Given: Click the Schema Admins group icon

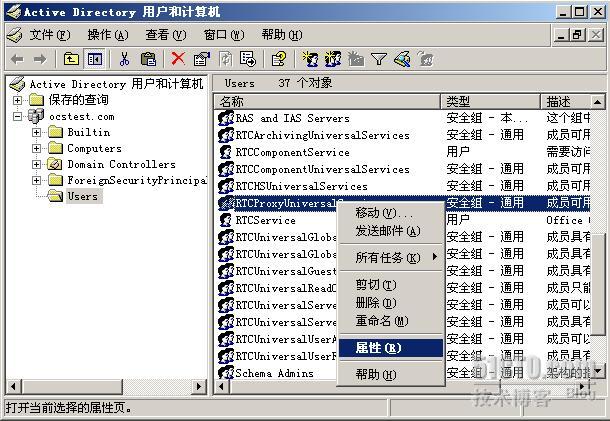Looking at the screenshot, I should pyautogui.click(x=226, y=373).
